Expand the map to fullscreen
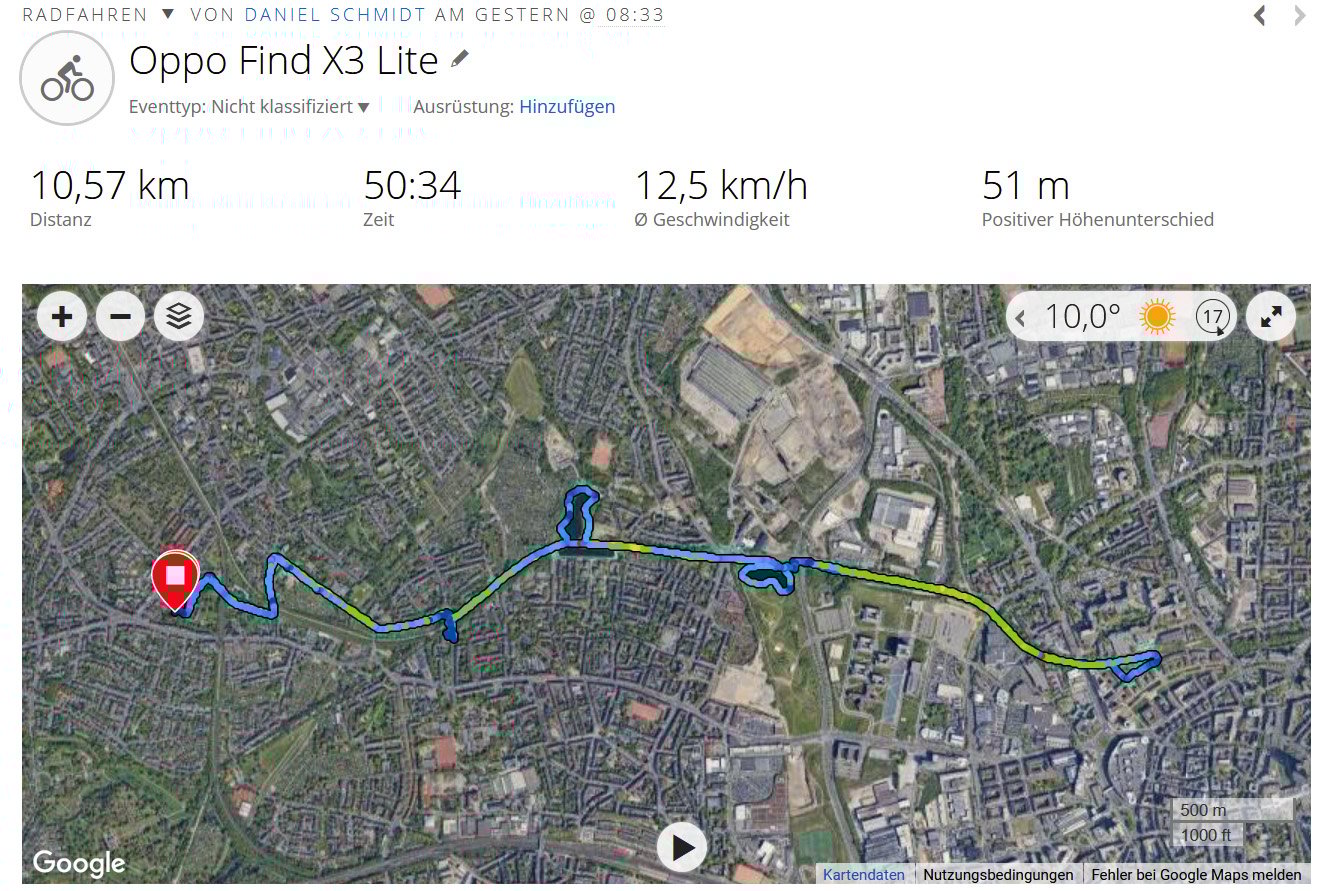The image size is (1337, 891). tap(1271, 317)
